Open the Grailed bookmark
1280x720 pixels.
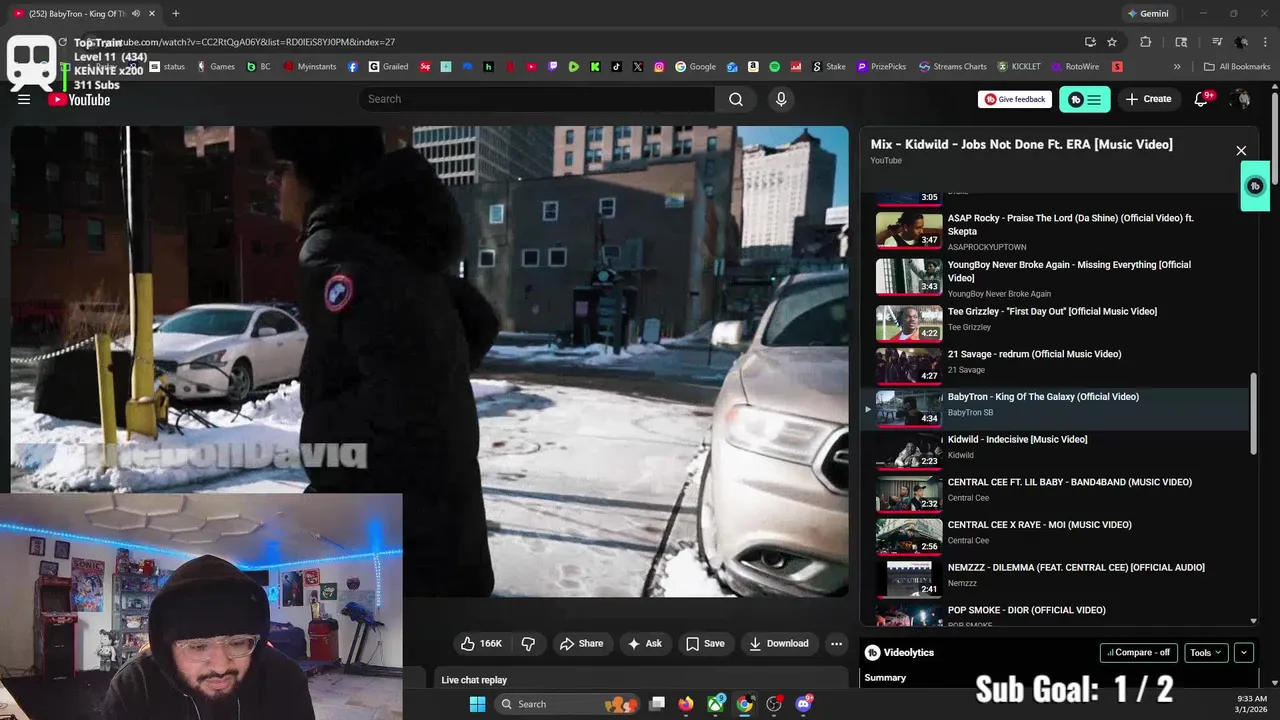click(x=388, y=67)
